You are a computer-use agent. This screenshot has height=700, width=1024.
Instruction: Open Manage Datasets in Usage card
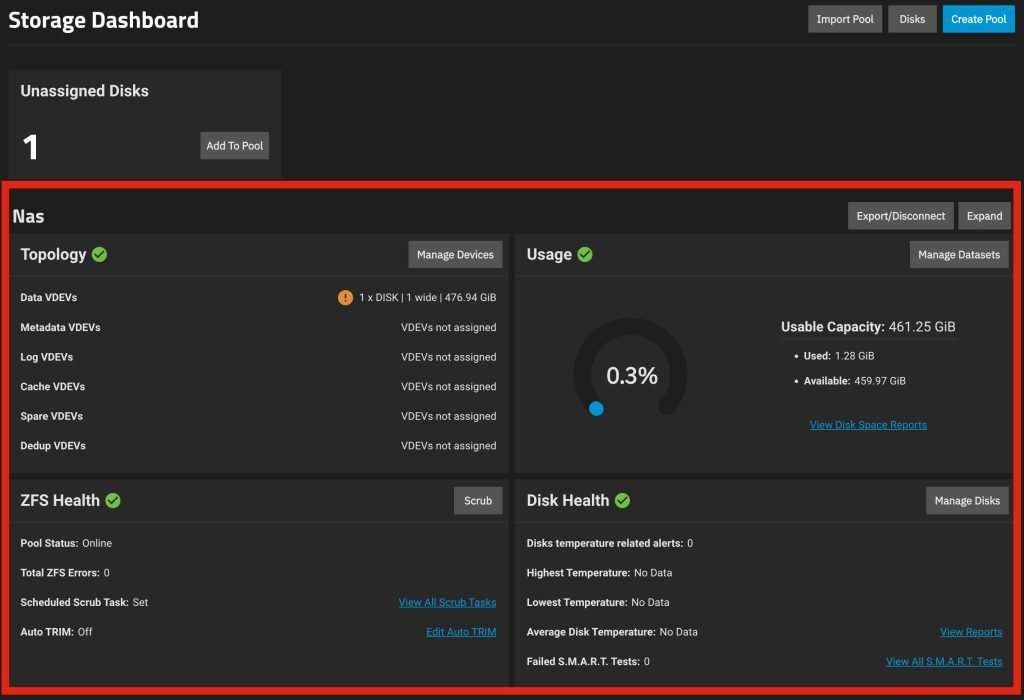pos(959,255)
